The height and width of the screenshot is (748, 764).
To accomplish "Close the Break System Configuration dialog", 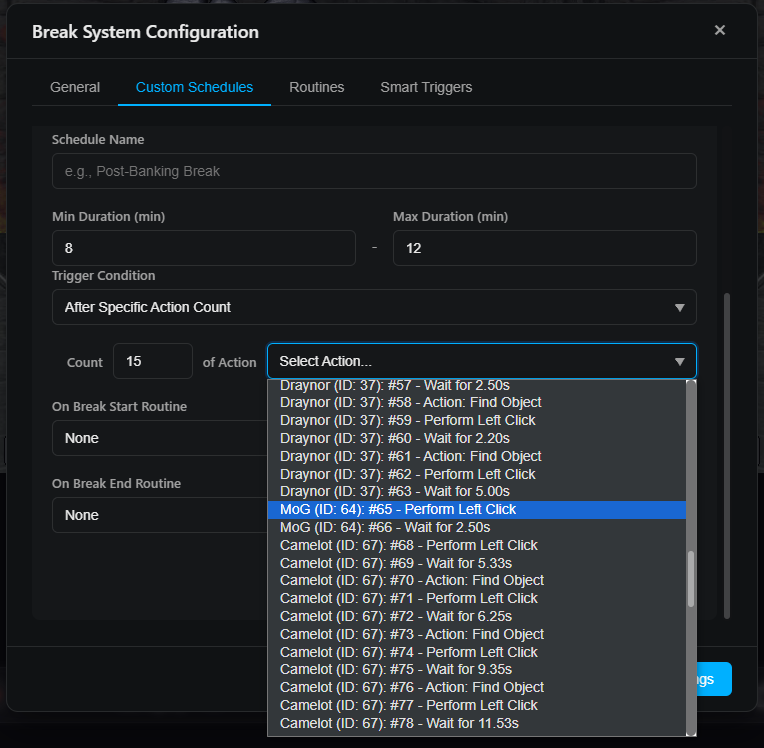I will [x=719, y=30].
